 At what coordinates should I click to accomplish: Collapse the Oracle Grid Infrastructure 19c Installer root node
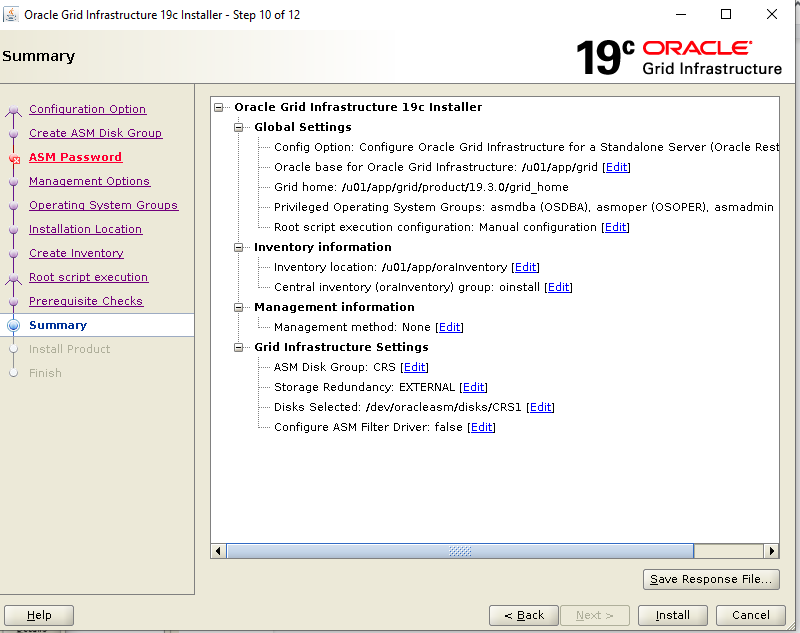pos(219,107)
